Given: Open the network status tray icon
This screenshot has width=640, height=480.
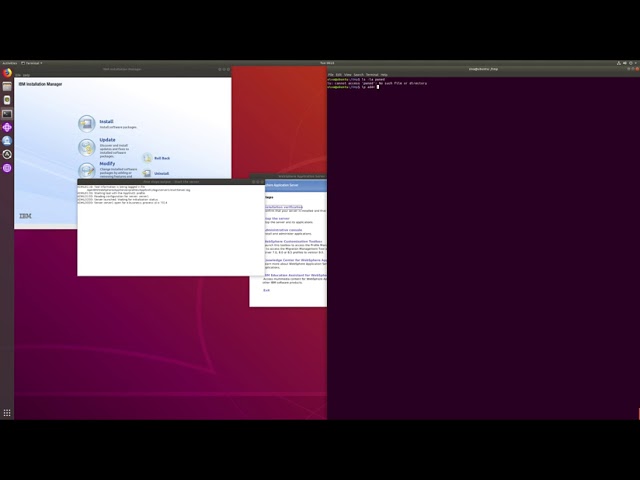Looking at the screenshot, I should (619, 63).
